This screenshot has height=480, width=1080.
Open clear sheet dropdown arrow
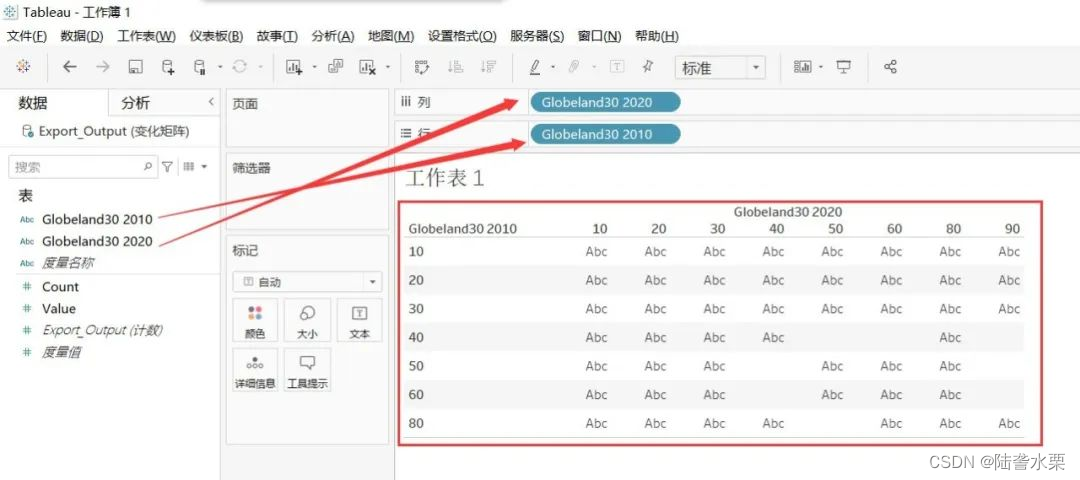coord(388,67)
